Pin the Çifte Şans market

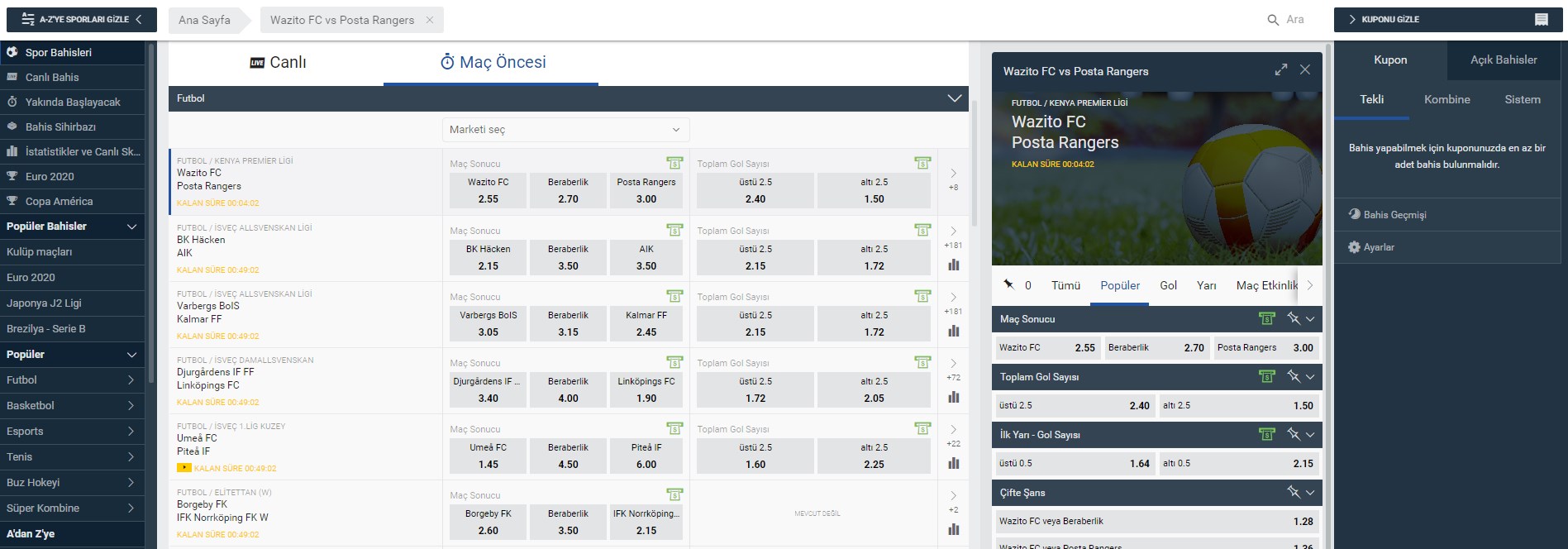[1293, 492]
